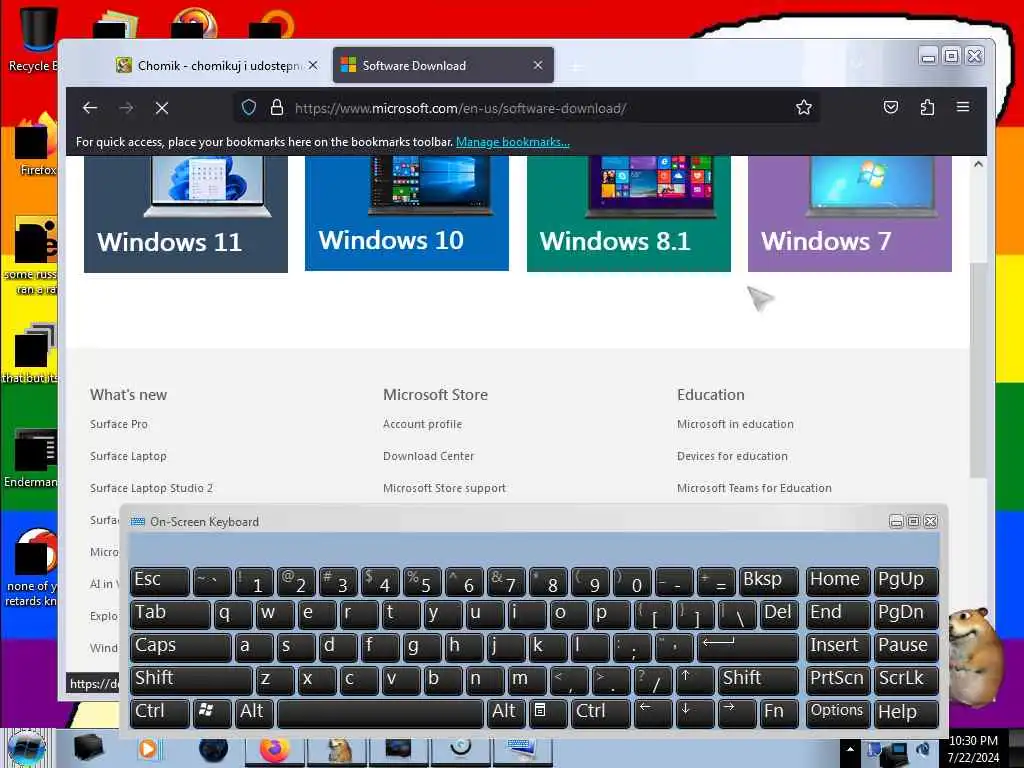Open the Windows Start orb
Screen dimensions: 1024x768
click(26, 748)
